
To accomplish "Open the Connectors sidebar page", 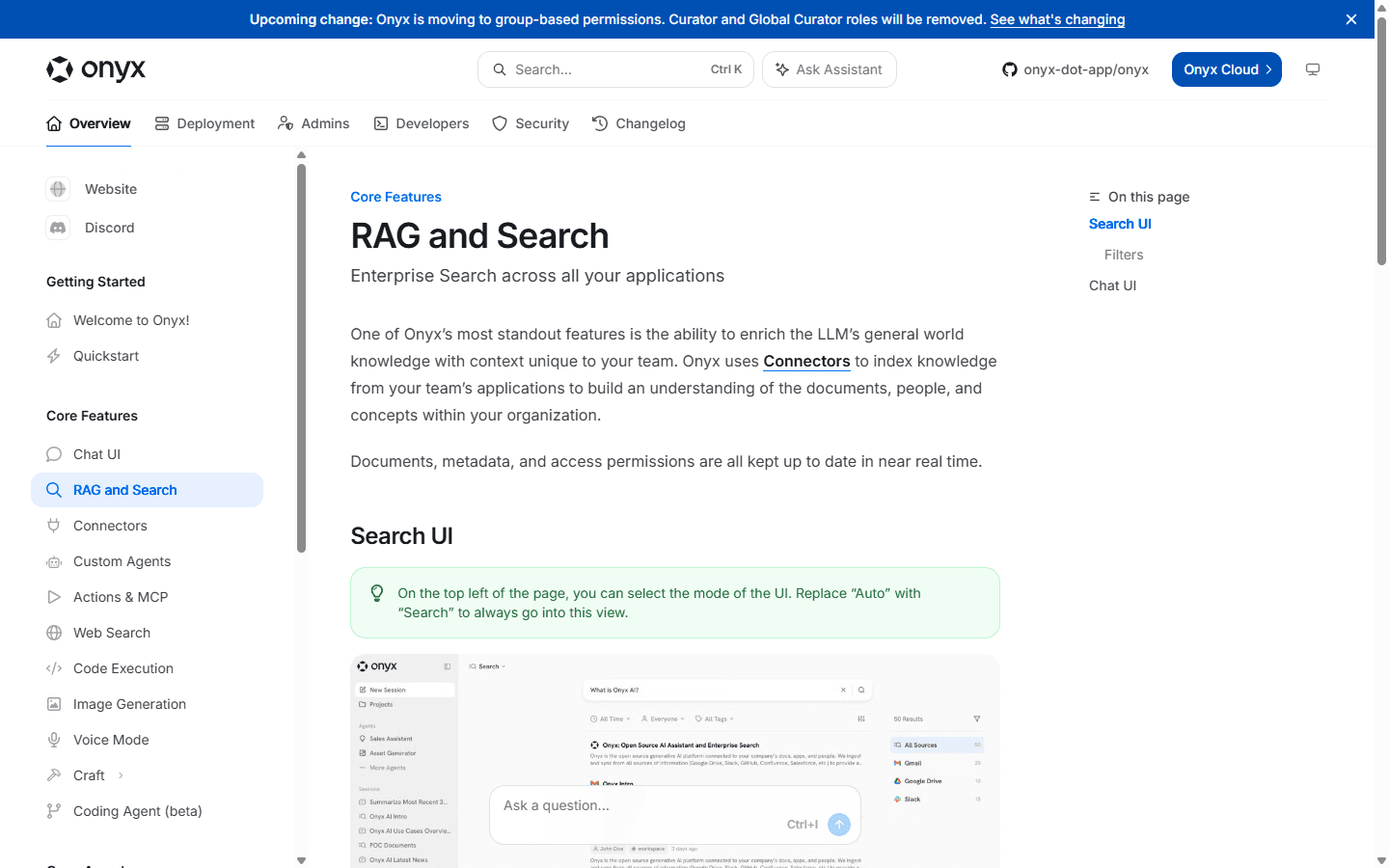I will [147, 526].
